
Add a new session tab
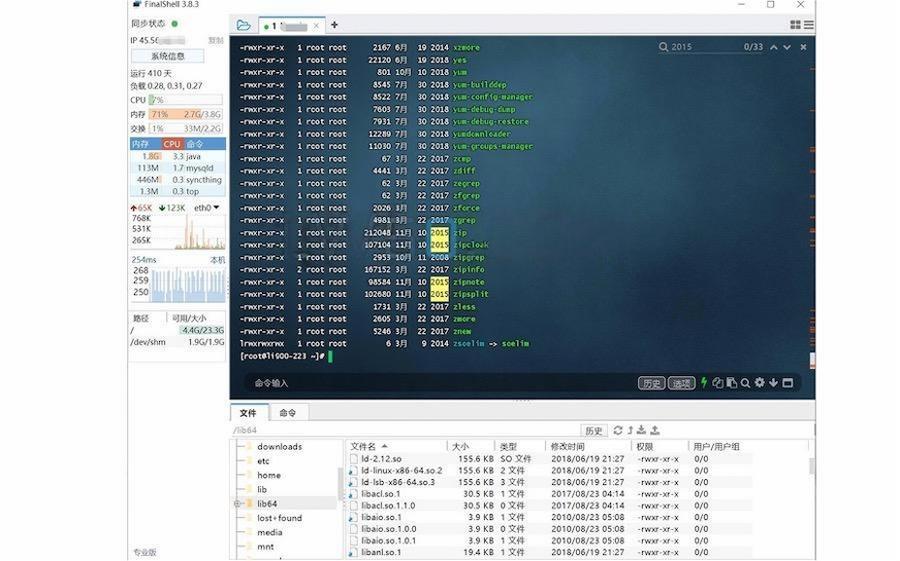point(334,25)
